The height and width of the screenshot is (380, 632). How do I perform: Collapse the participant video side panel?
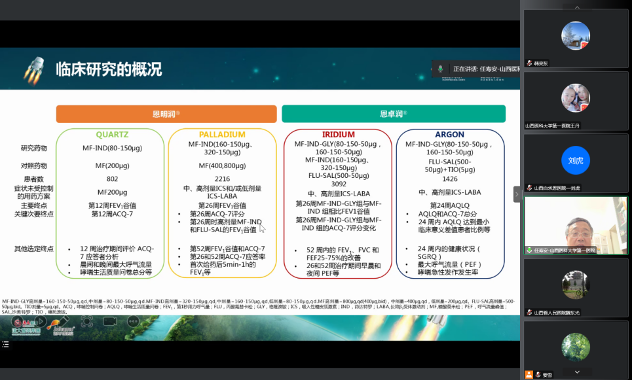(x=516, y=195)
